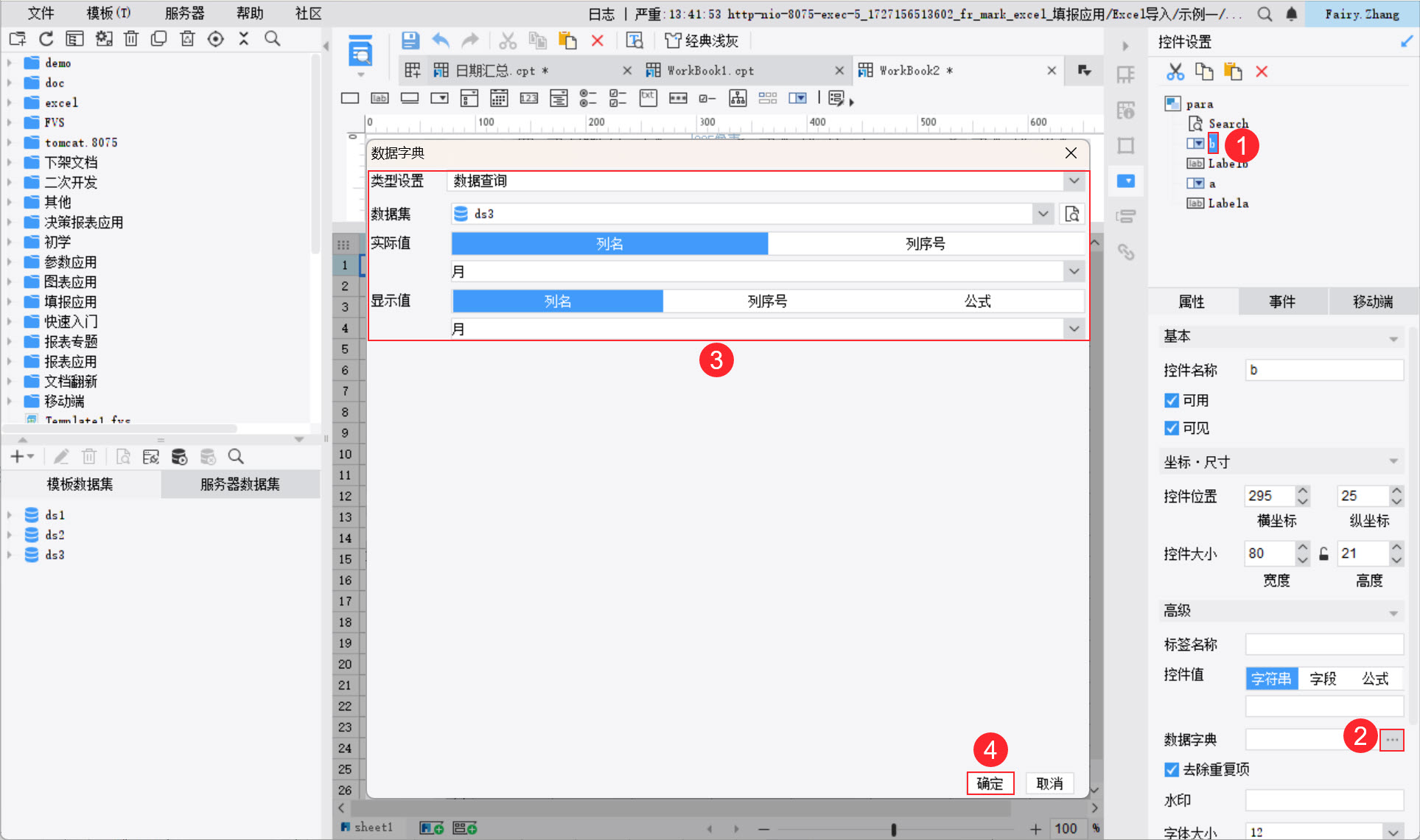Click the save template icon

[x=410, y=41]
